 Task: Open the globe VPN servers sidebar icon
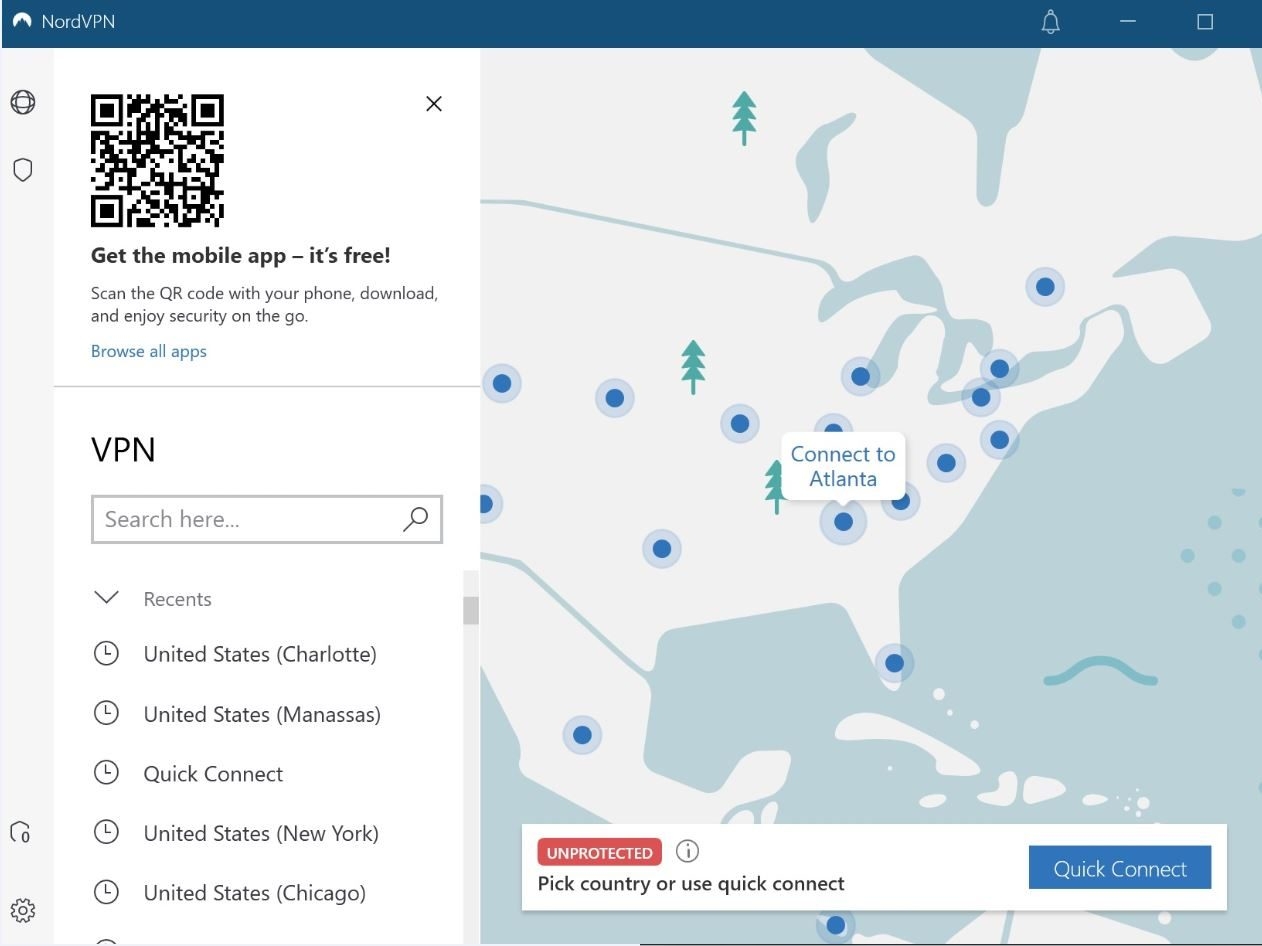(23, 102)
